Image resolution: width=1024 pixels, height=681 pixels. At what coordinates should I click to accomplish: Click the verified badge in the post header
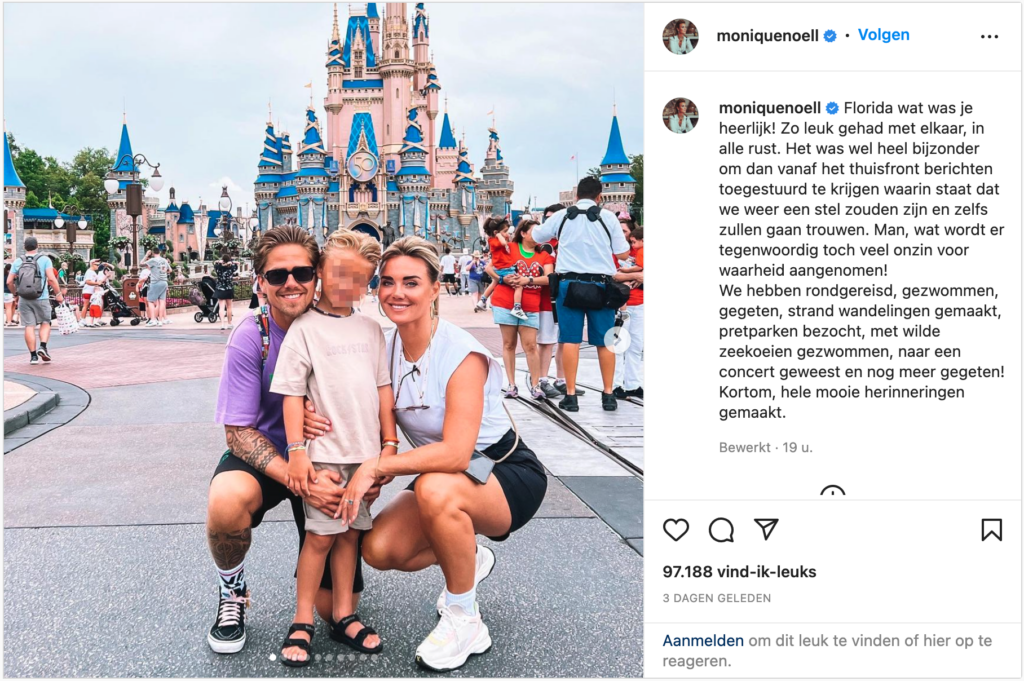(830, 36)
